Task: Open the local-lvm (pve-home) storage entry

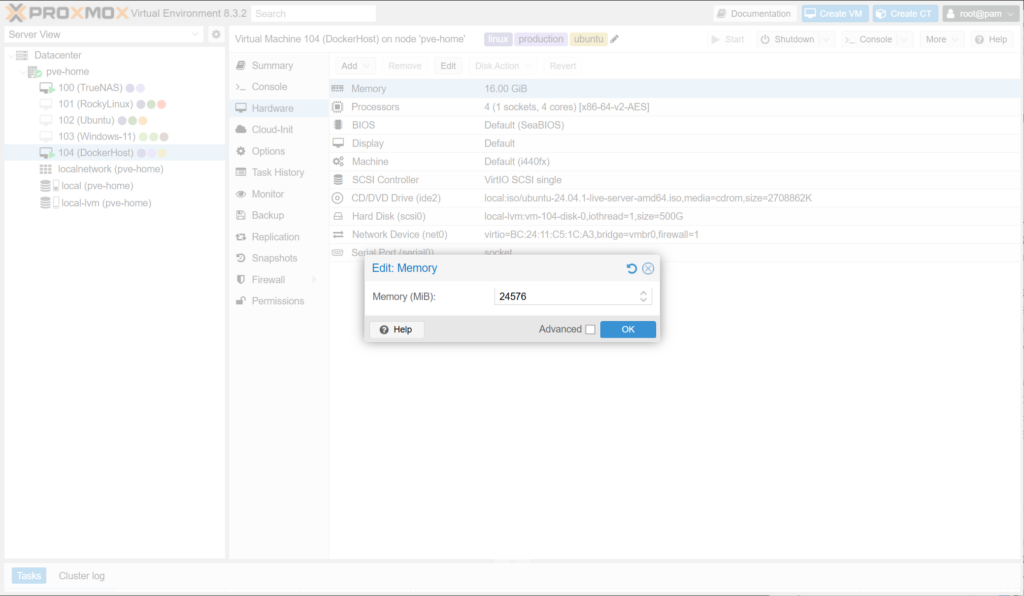Action: (106, 202)
